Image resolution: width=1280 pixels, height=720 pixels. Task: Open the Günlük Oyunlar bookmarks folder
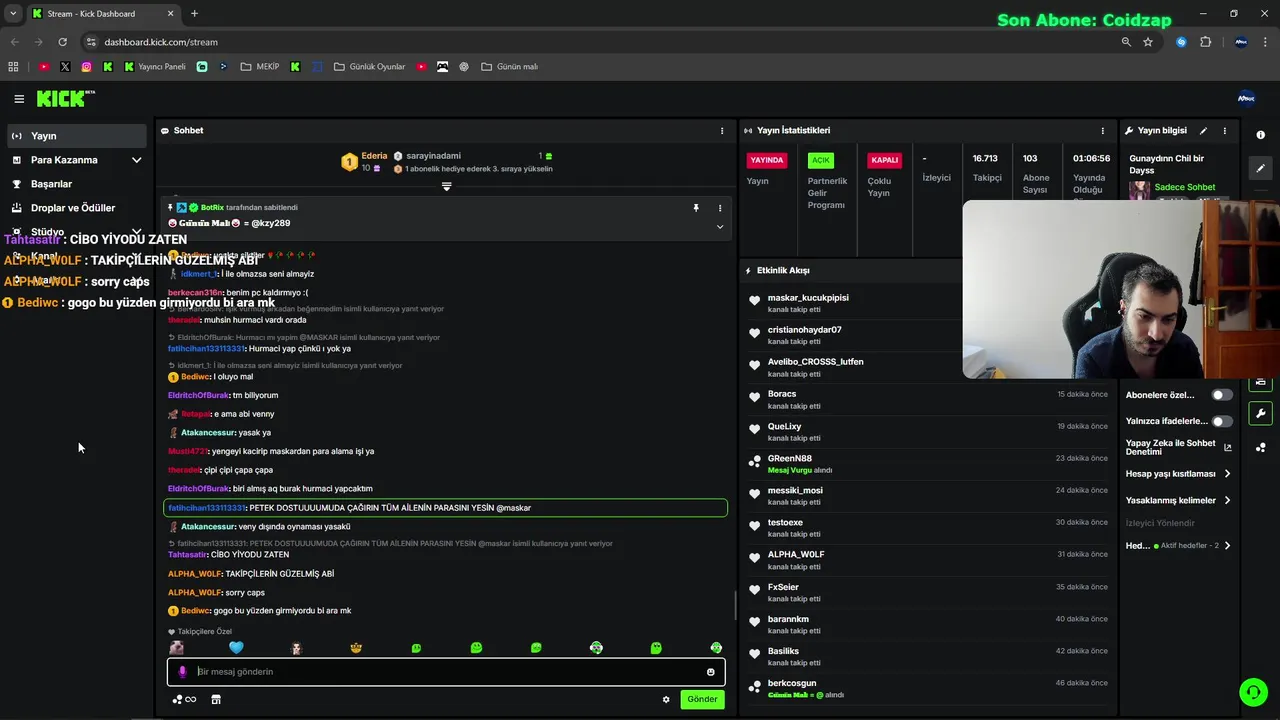(369, 67)
